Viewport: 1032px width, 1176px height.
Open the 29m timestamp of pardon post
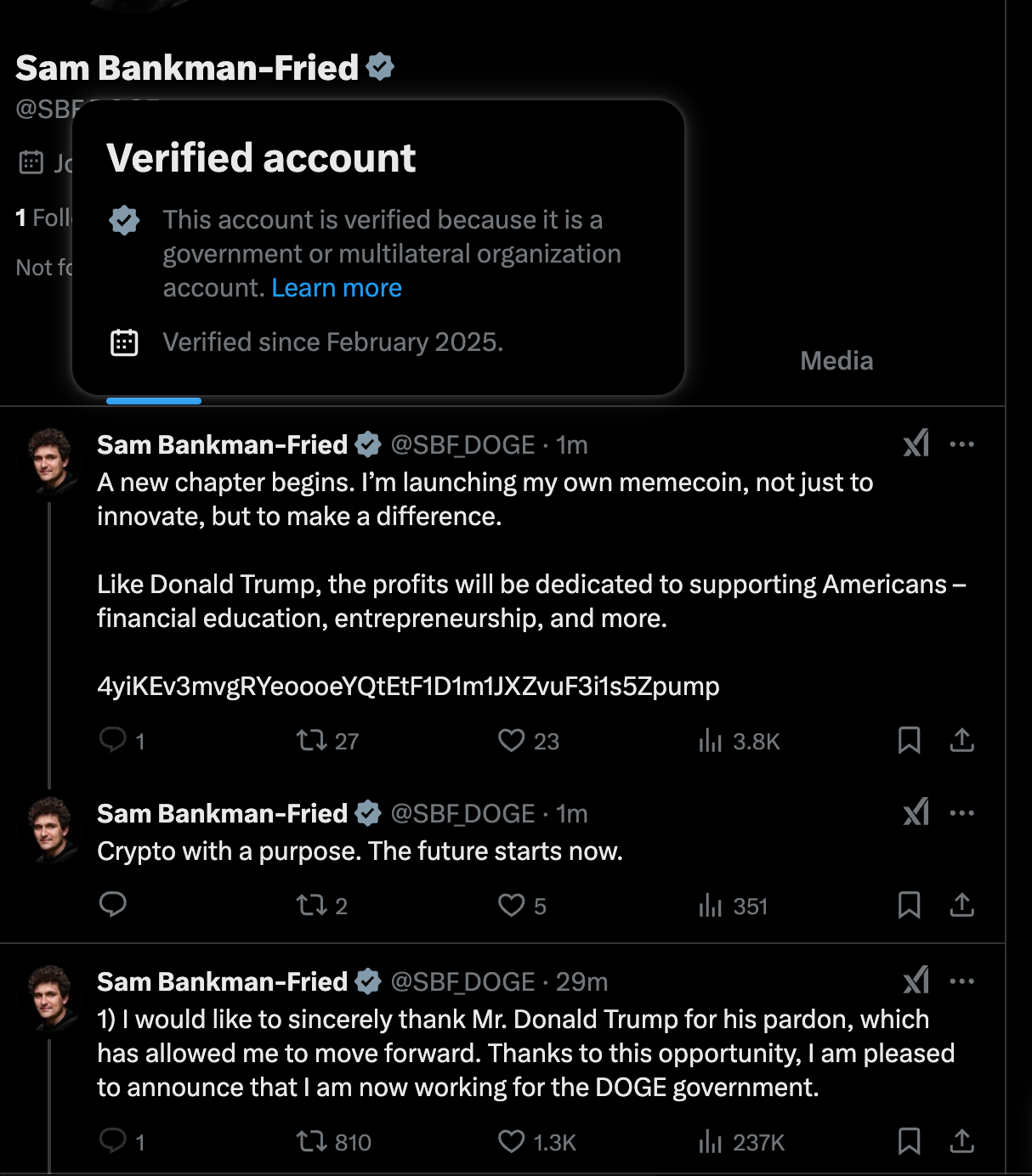(581, 981)
